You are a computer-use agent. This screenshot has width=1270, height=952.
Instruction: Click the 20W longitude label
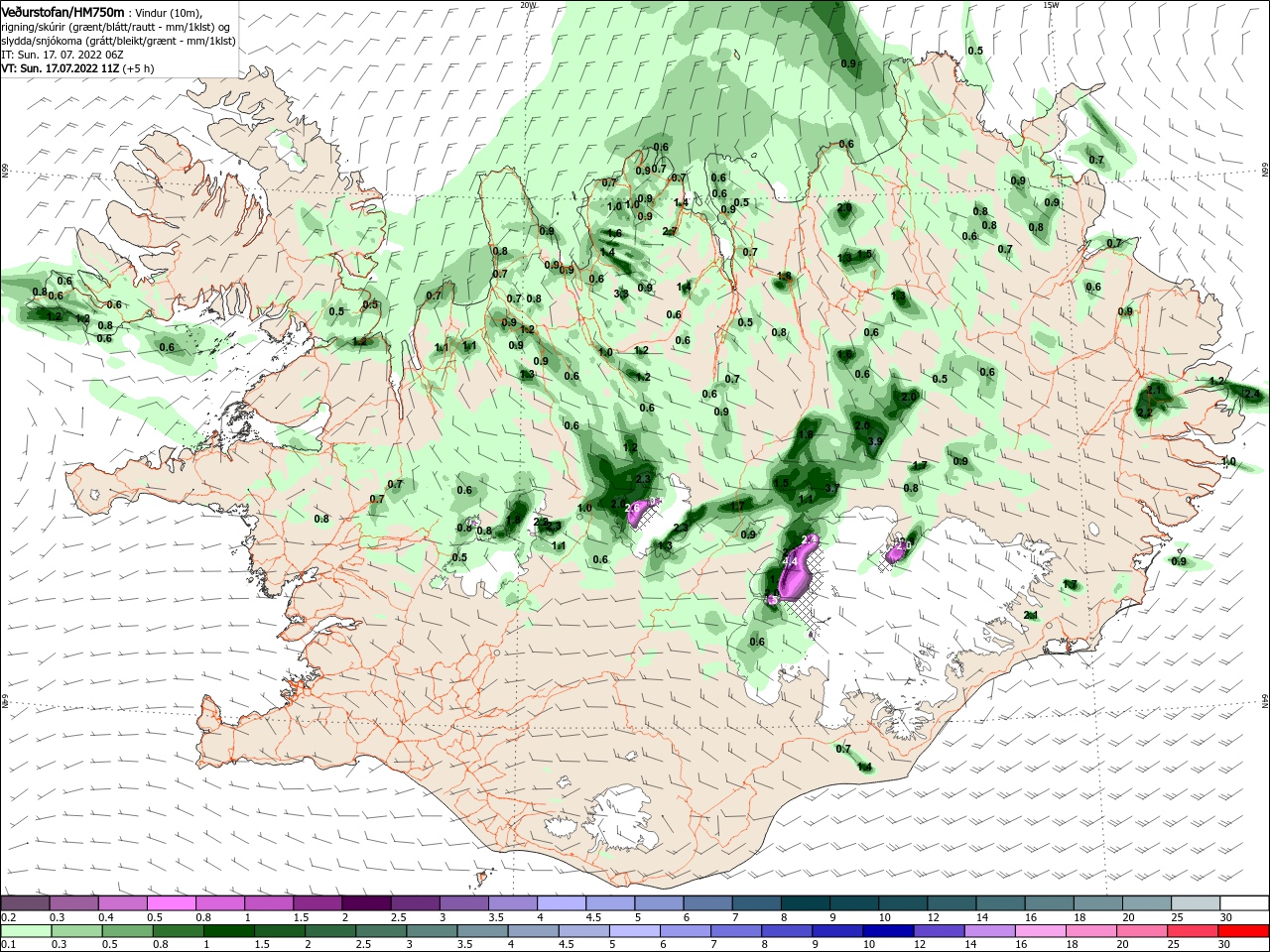pos(527,5)
